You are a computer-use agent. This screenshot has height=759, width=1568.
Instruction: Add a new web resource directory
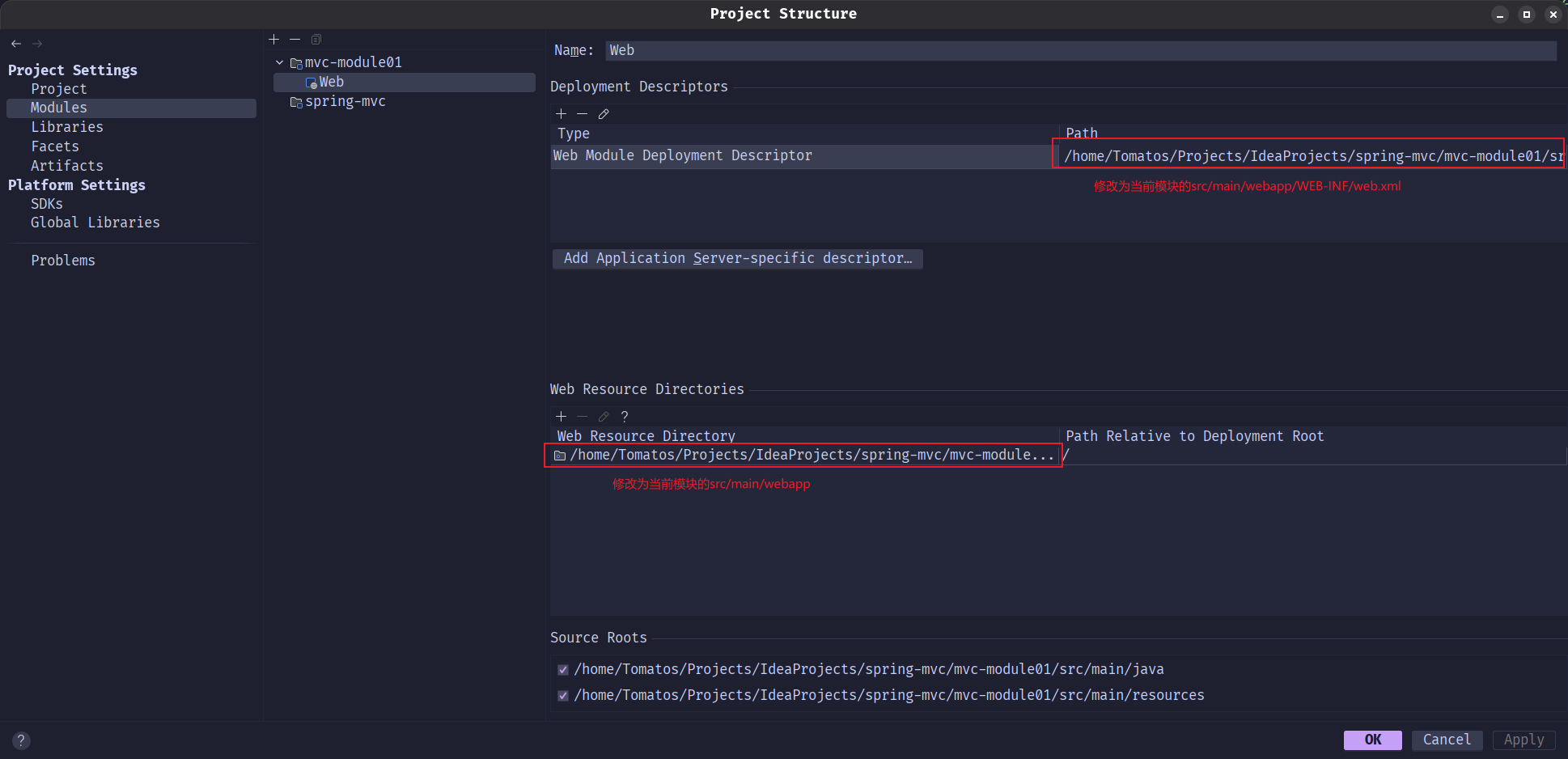[561, 417]
